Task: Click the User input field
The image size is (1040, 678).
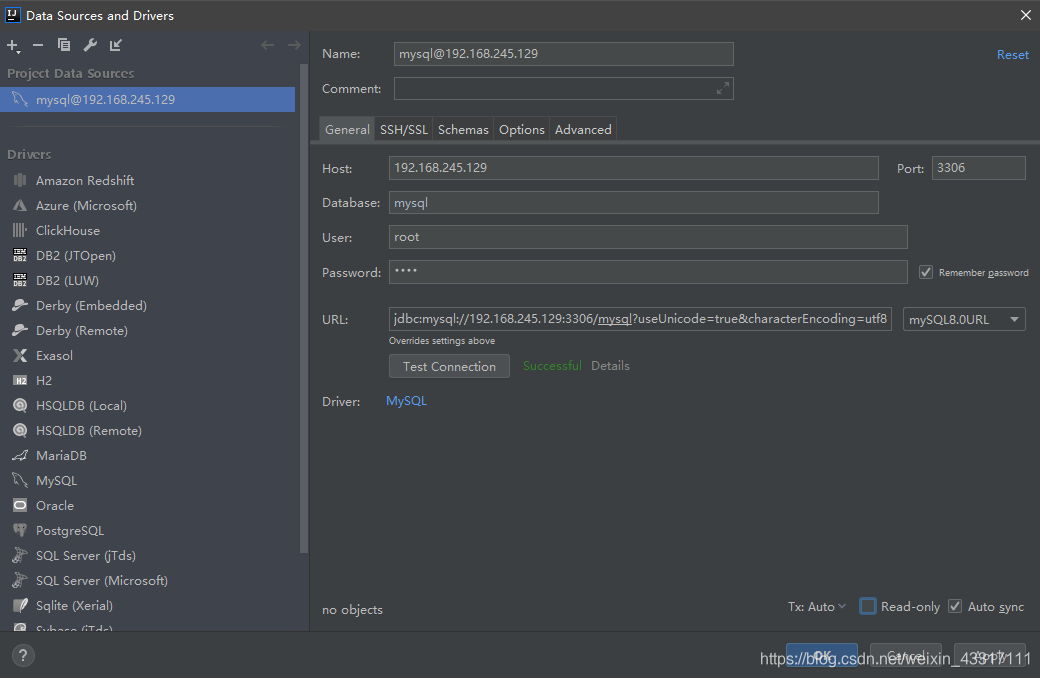Action: [x=648, y=237]
